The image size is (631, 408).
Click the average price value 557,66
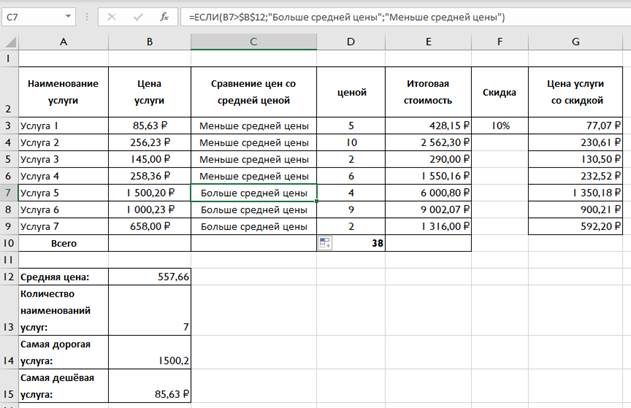click(150, 275)
